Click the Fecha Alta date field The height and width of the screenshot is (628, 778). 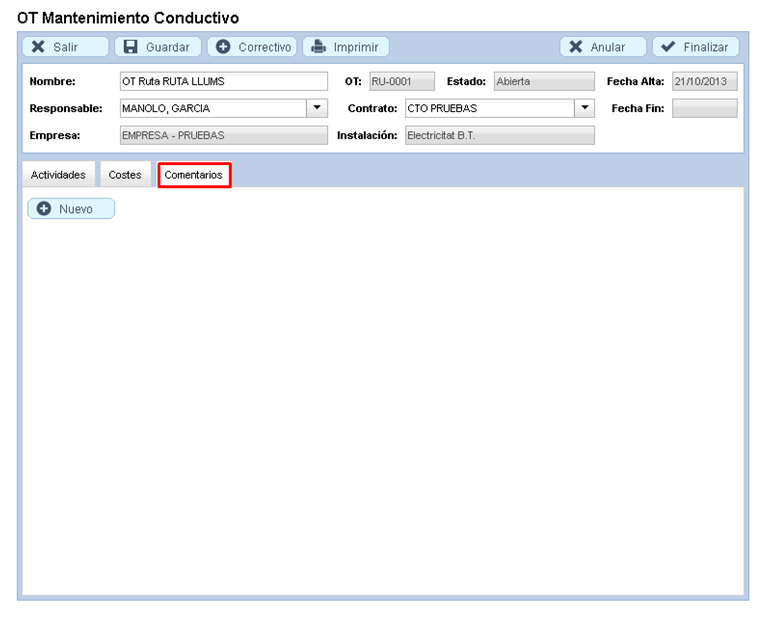[x=704, y=82]
